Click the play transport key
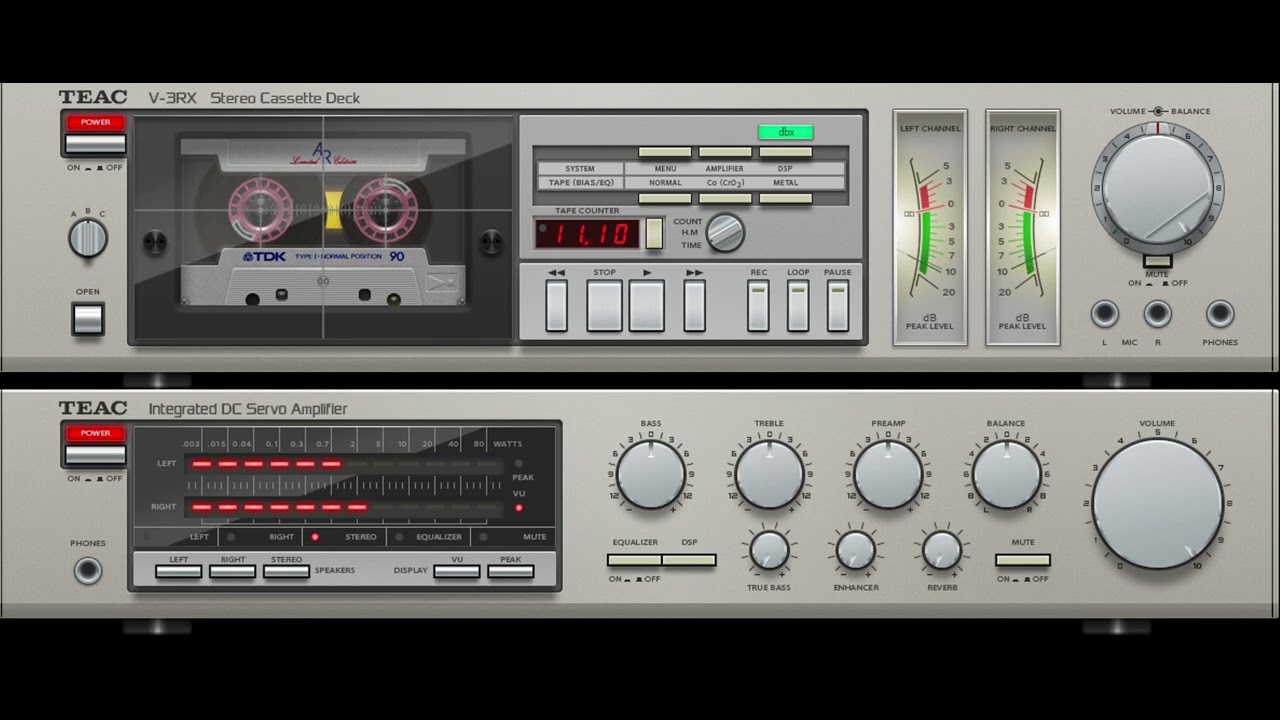 click(x=646, y=306)
